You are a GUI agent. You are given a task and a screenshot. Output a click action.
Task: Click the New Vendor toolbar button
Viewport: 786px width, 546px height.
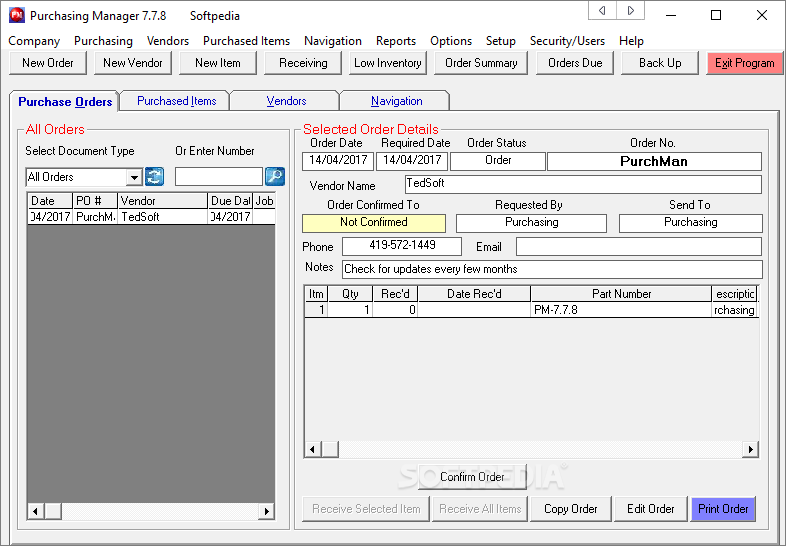133,63
